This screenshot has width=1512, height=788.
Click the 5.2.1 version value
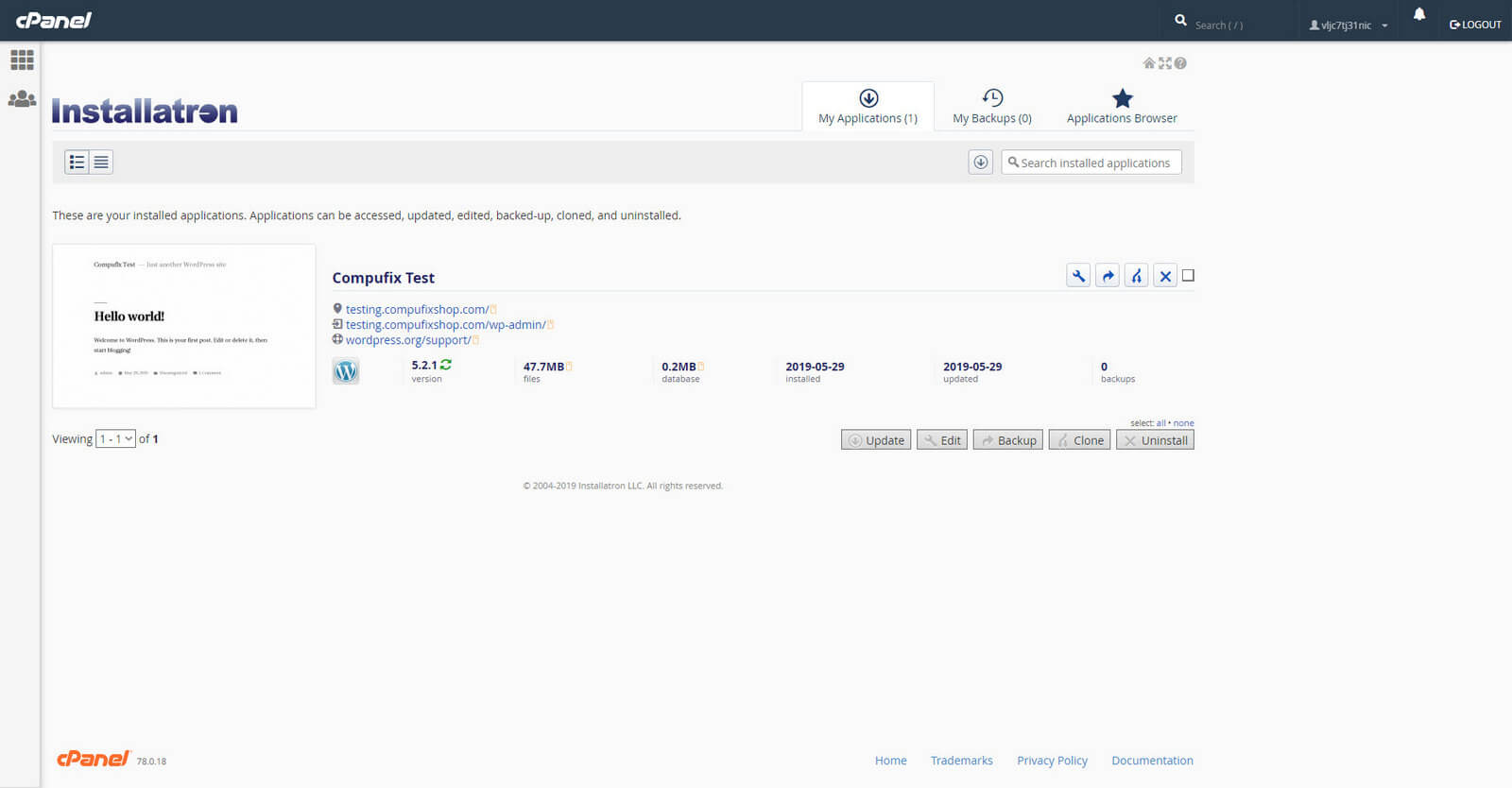click(424, 366)
